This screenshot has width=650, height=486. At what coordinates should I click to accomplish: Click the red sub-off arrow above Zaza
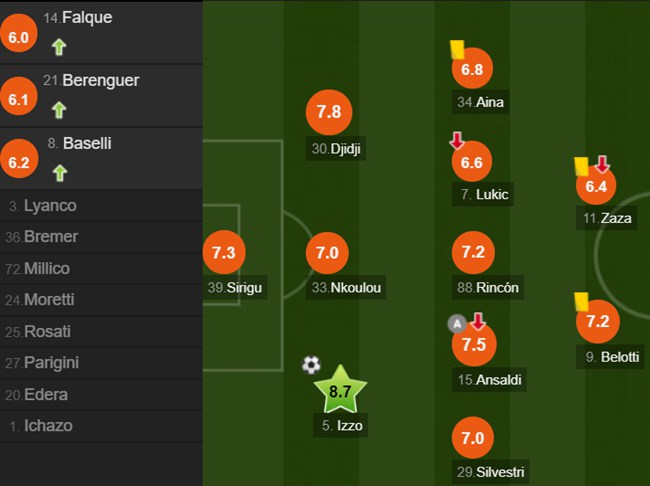(601, 164)
